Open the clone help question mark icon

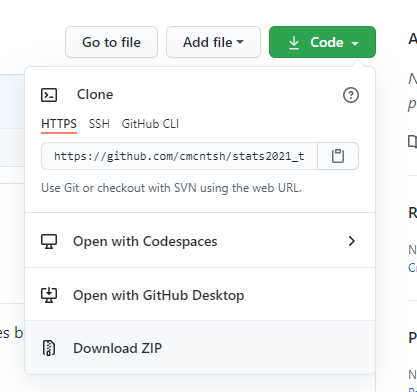pos(351,95)
